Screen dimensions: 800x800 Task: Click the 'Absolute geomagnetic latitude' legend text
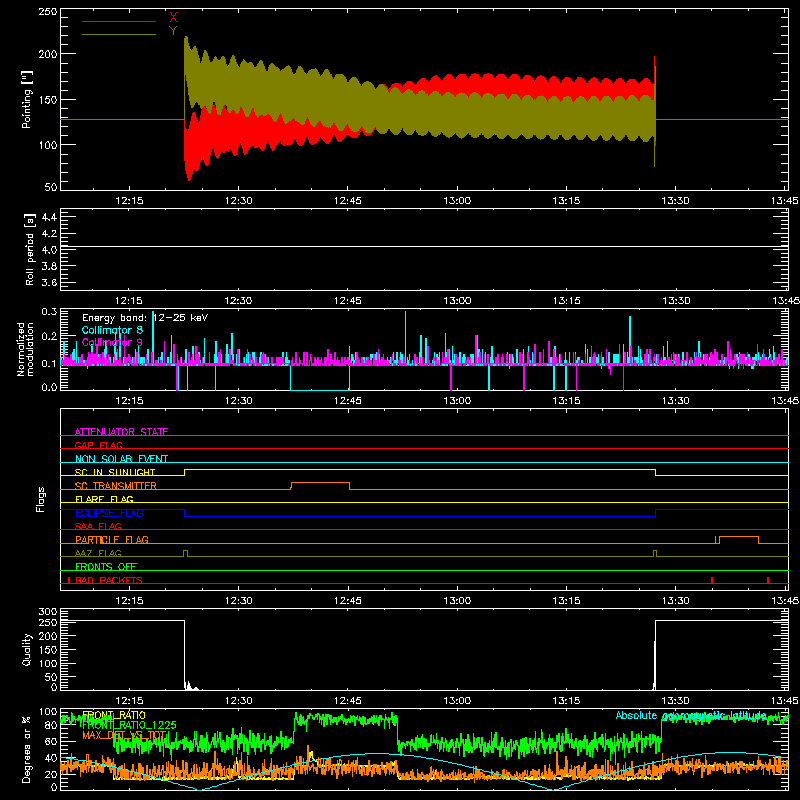pos(691,715)
